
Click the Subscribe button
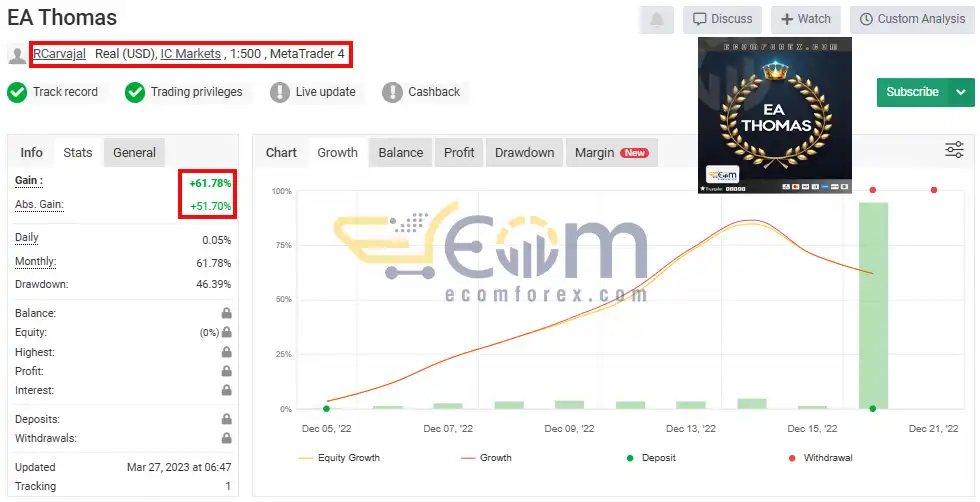click(912, 93)
